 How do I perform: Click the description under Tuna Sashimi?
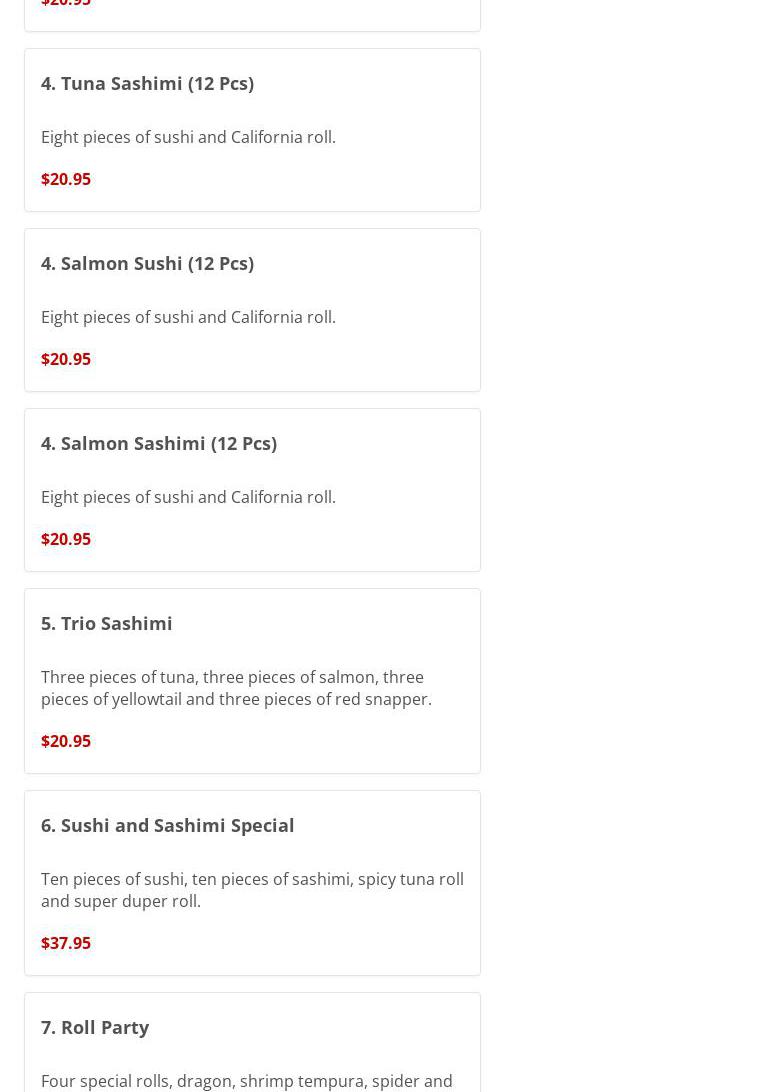point(188,137)
